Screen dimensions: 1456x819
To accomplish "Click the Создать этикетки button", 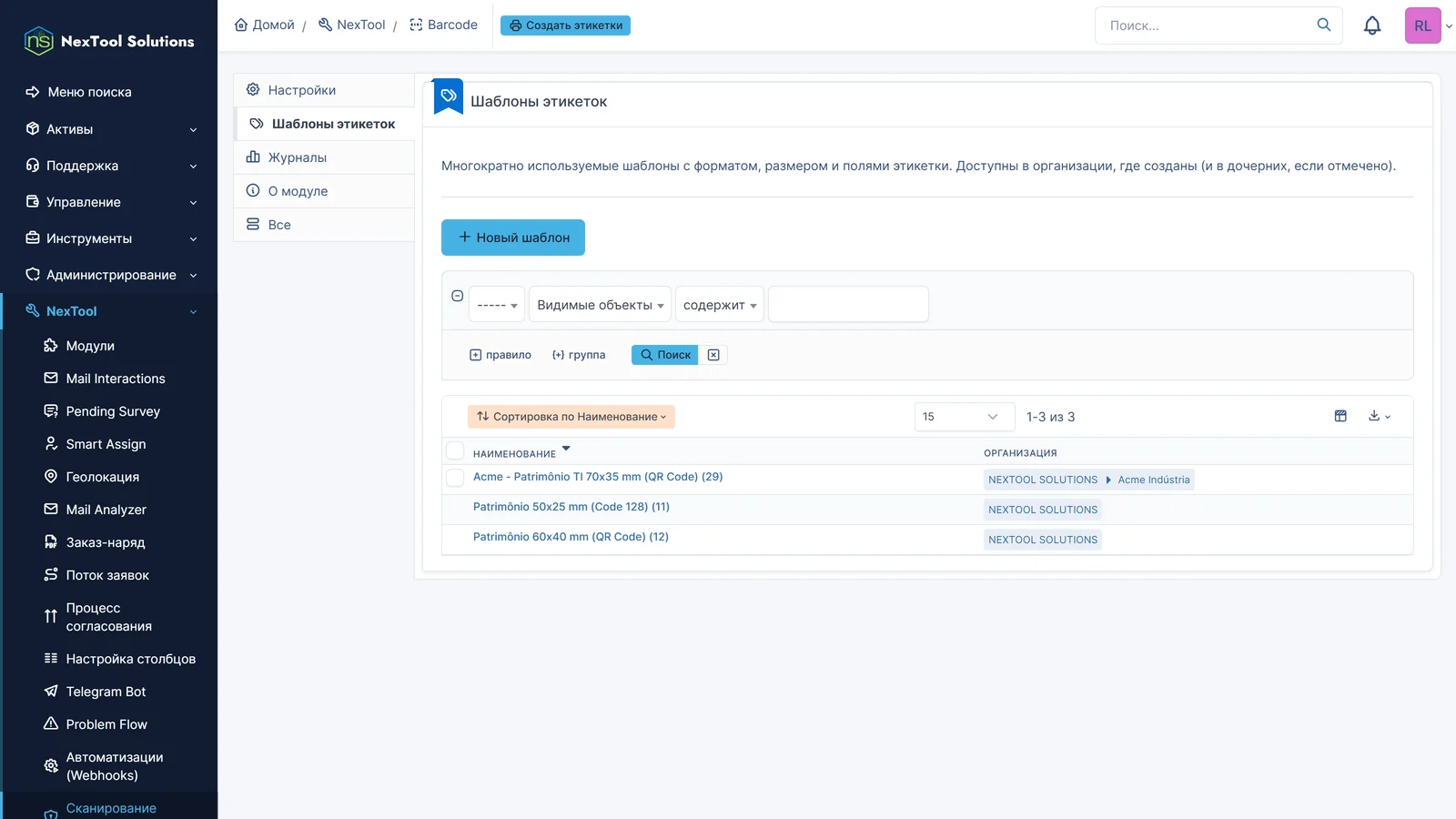I will [x=565, y=25].
